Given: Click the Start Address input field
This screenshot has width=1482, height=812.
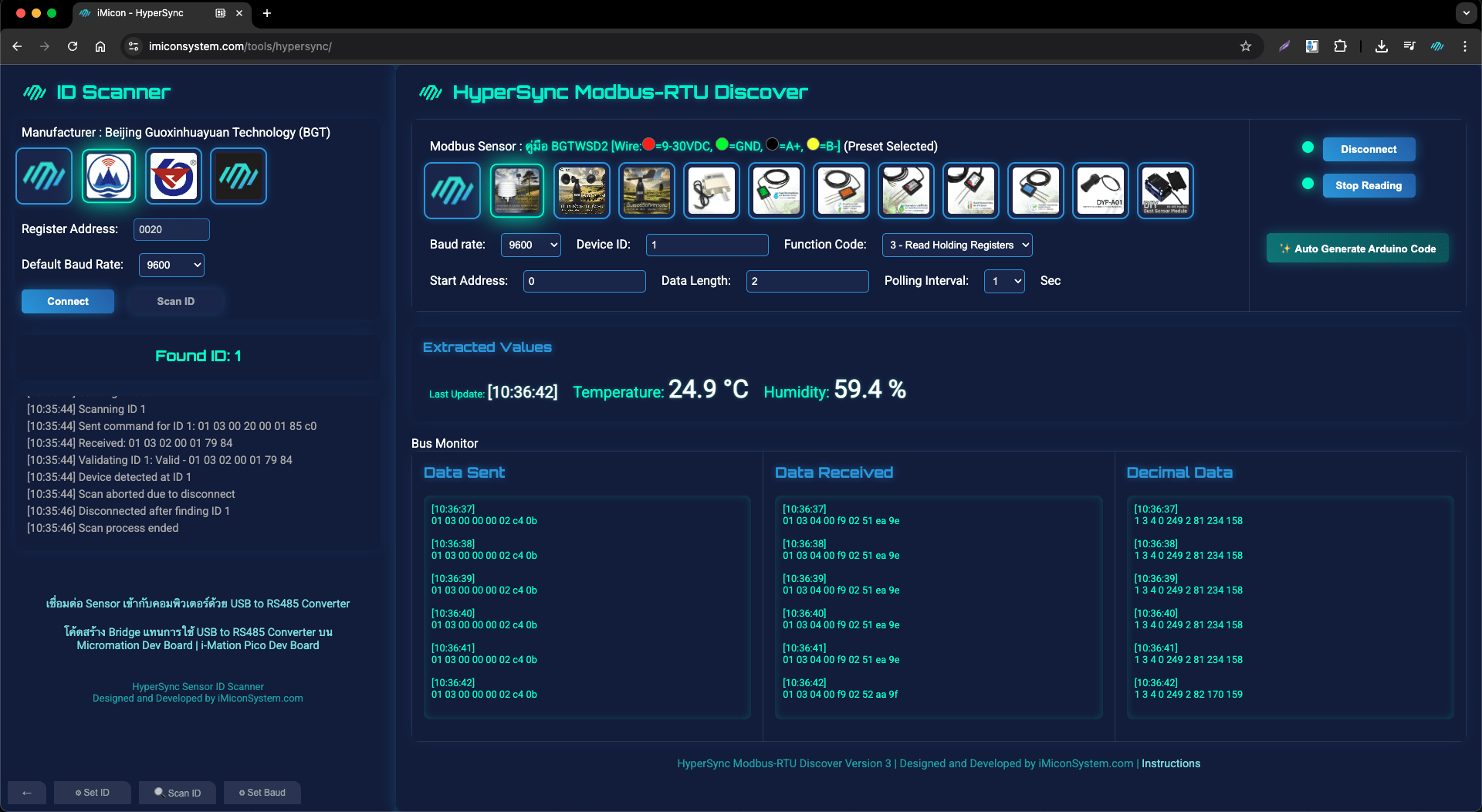Looking at the screenshot, I should pos(584,281).
